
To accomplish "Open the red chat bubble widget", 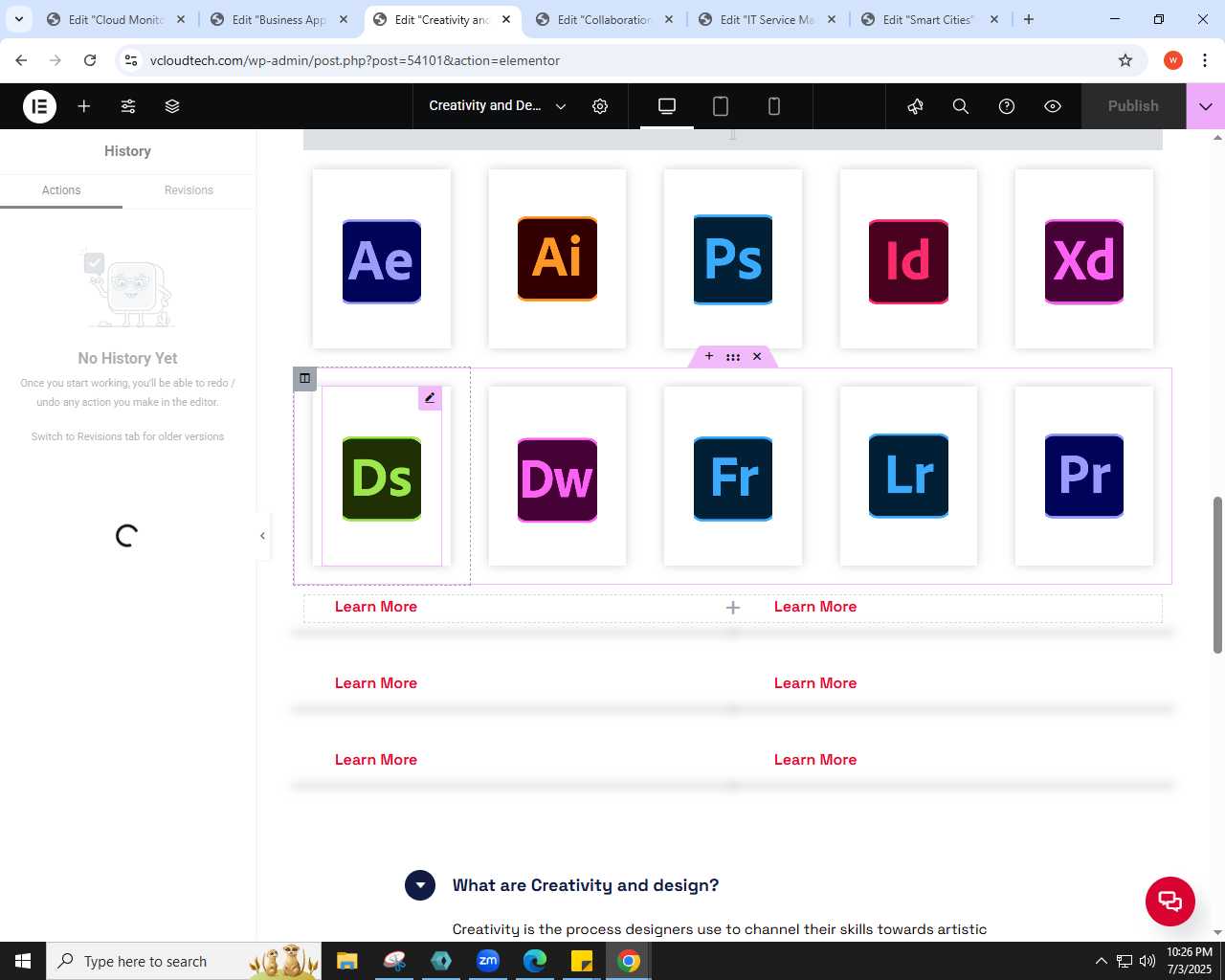I will pyautogui.click(x=1169, y=902).
